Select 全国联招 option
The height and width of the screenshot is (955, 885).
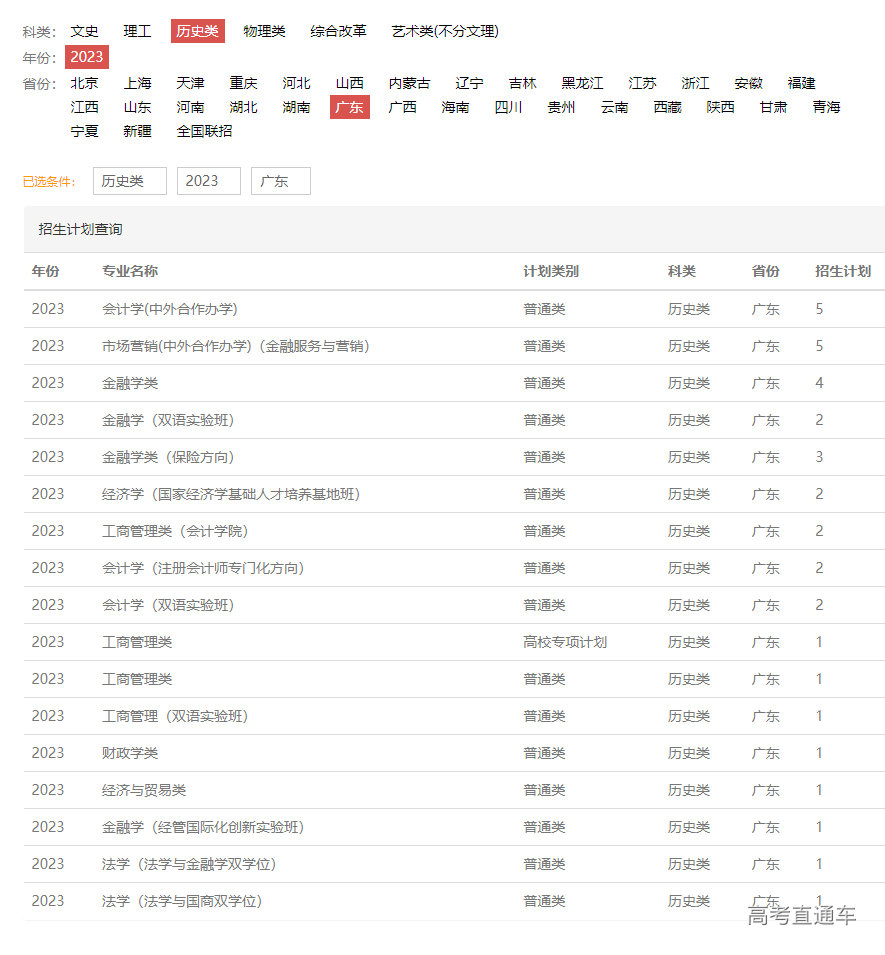coord(204,131)
